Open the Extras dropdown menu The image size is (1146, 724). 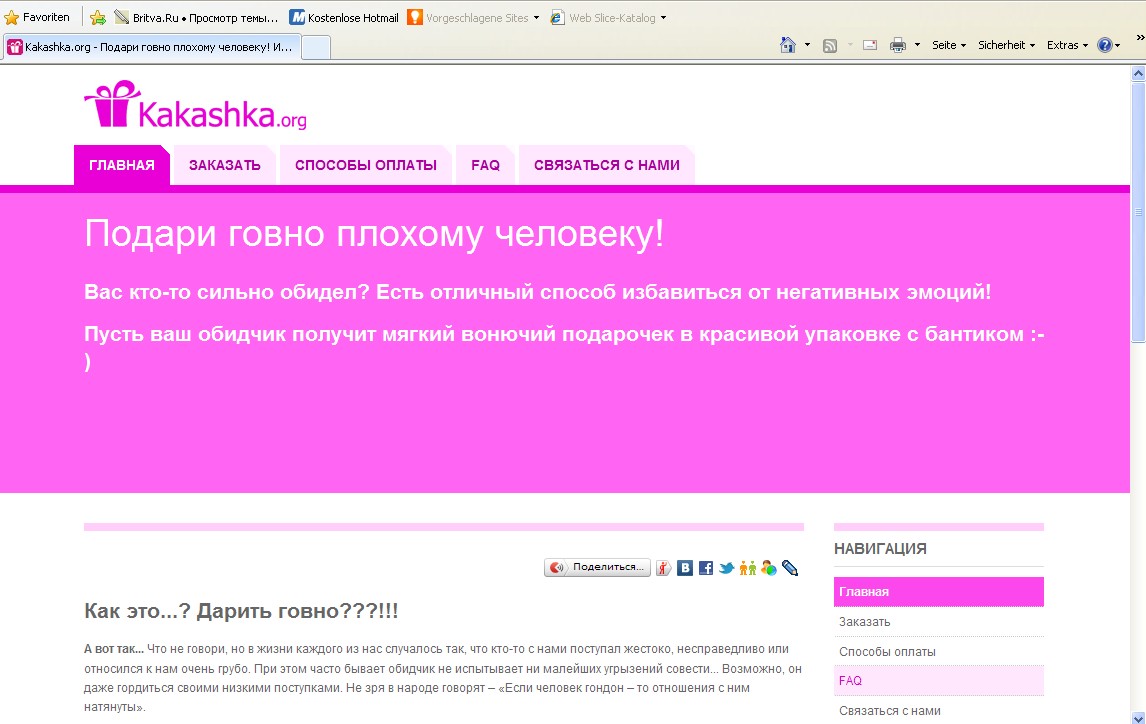1067,45
